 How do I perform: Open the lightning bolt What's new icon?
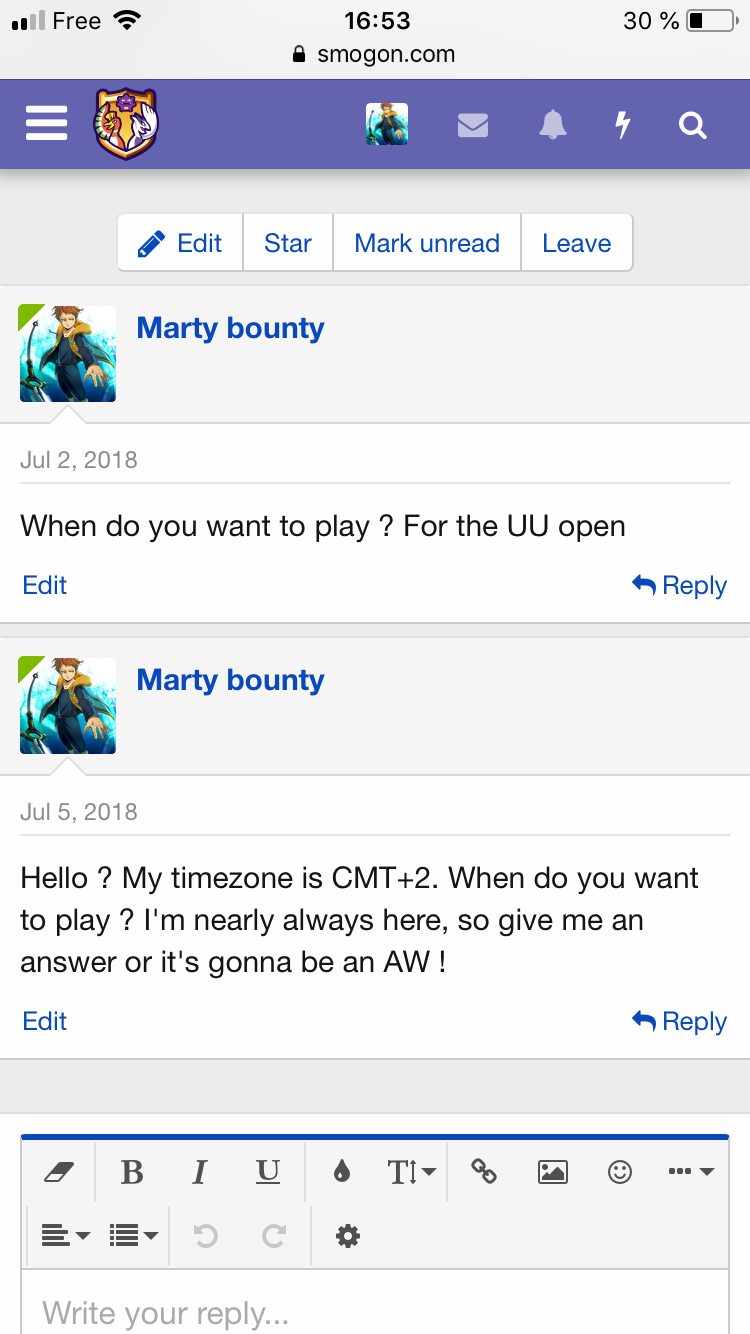point(622,125)
